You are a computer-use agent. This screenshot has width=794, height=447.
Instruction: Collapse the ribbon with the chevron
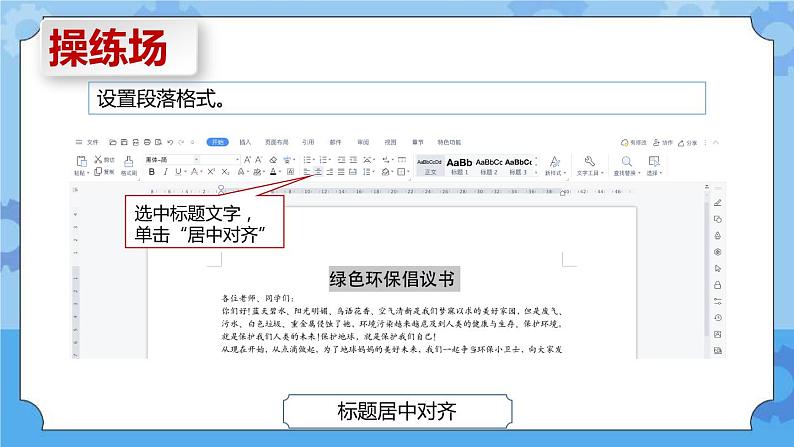pyautogui.click(x=716, y=142)
